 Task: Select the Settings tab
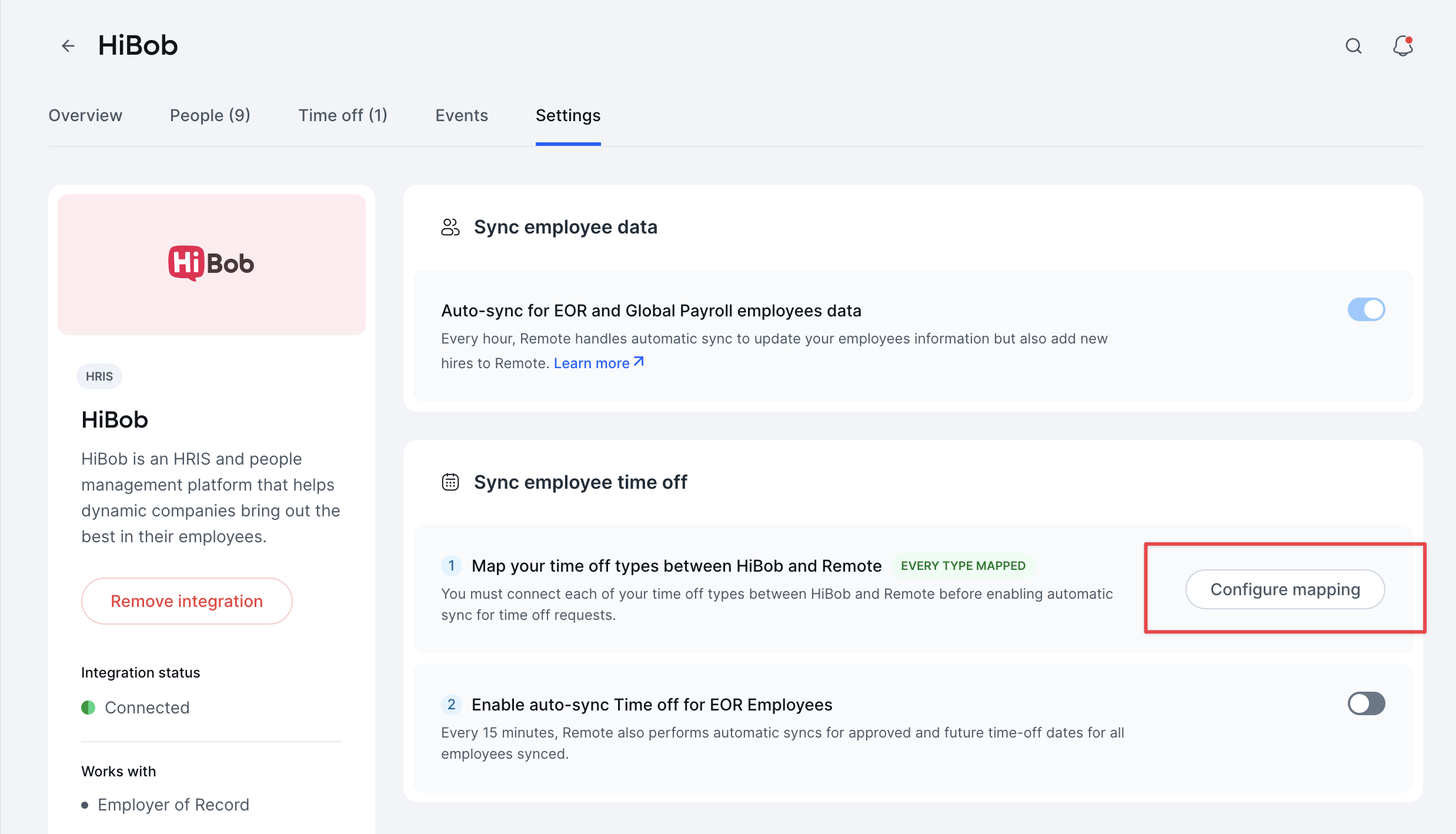tap(568, 115)
